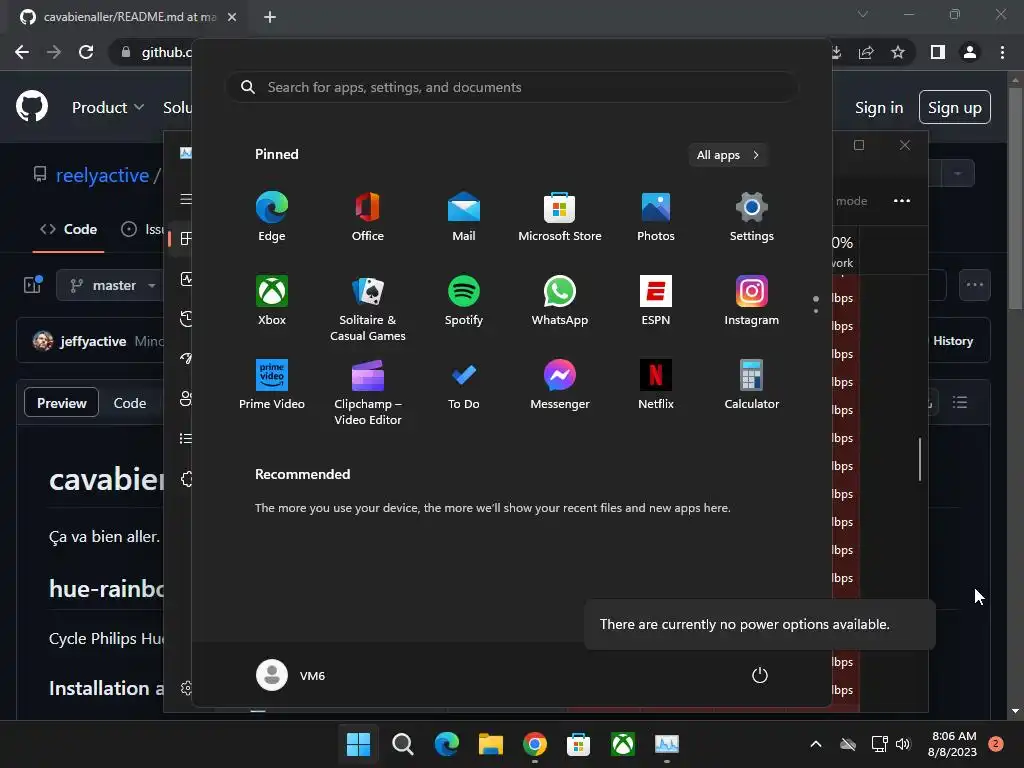Open Xbox from the taskbar
The image size is (1024, 768).
click(623, 744)
